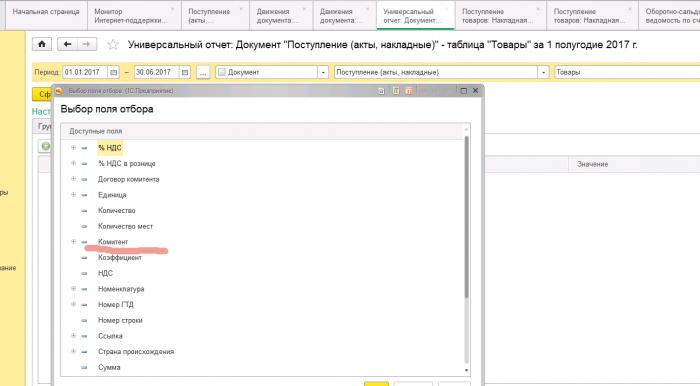Select the Коэффициент field

[120, 257]
